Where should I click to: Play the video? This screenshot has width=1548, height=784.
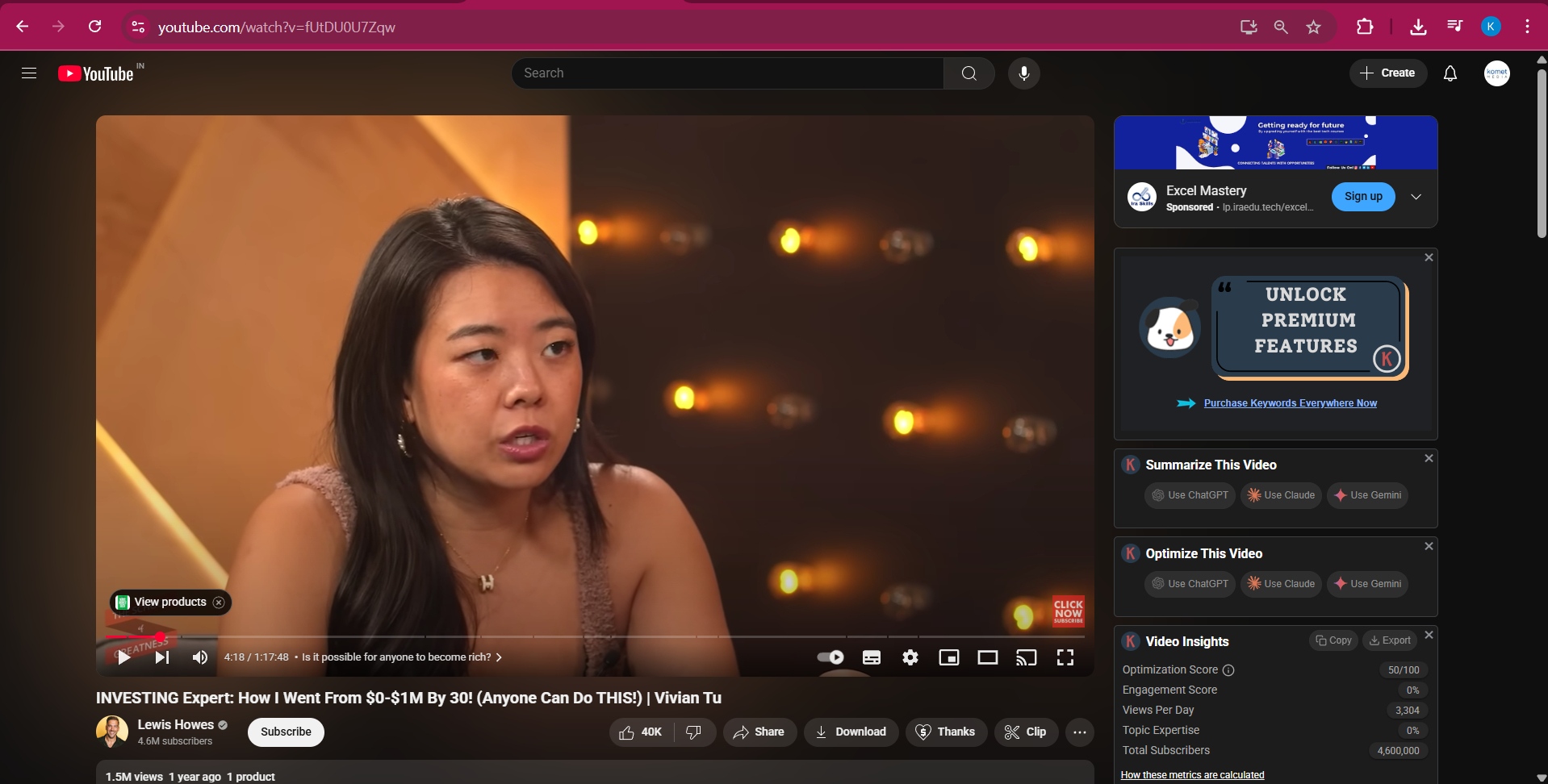tap(123, 657)
